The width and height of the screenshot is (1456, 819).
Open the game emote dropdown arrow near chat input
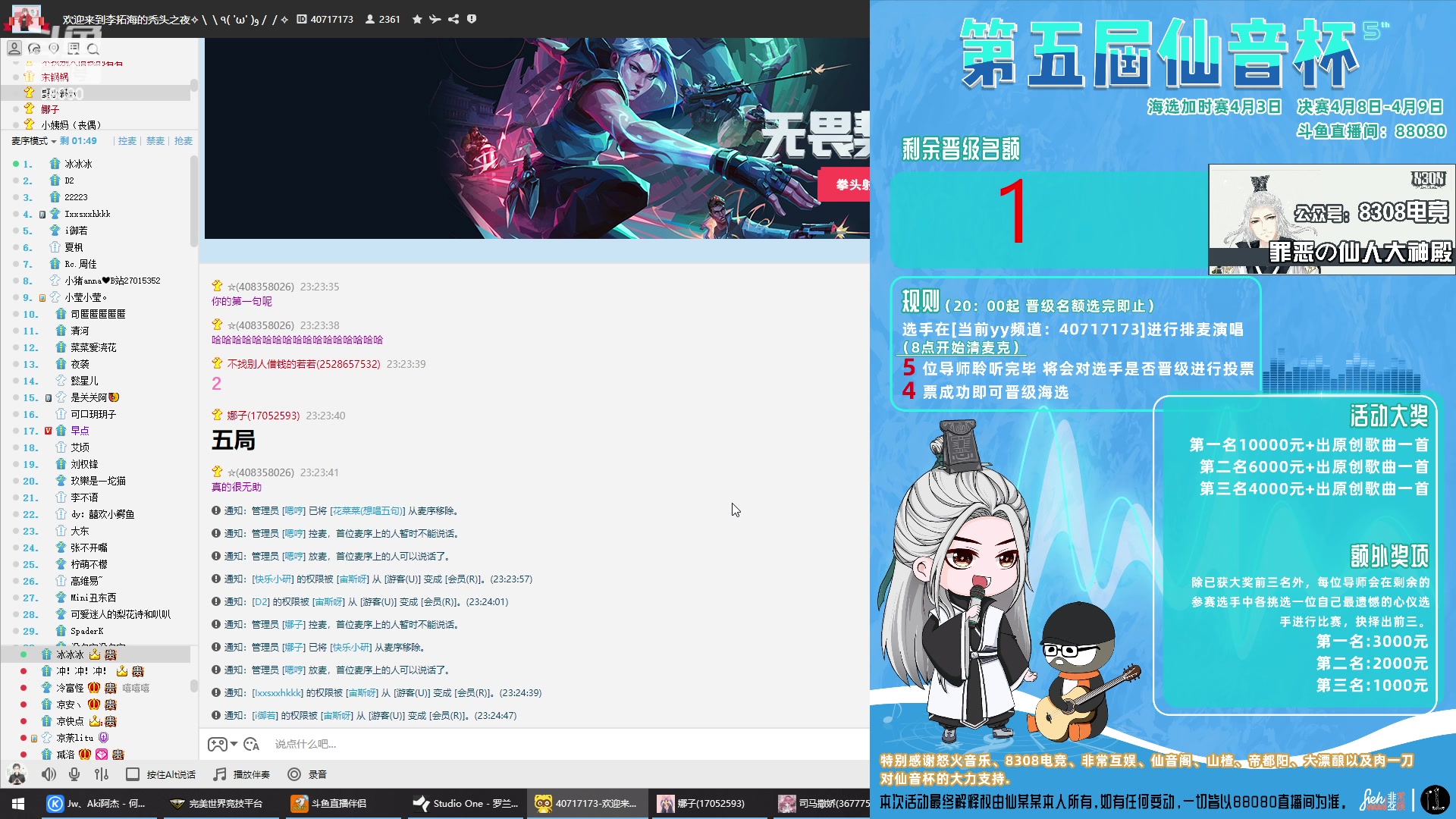[235, 745]
